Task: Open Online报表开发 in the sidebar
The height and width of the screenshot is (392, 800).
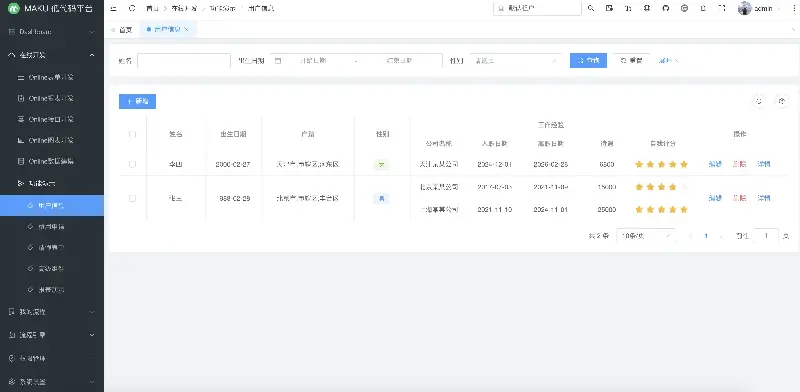Action: [x=52, y=98]
